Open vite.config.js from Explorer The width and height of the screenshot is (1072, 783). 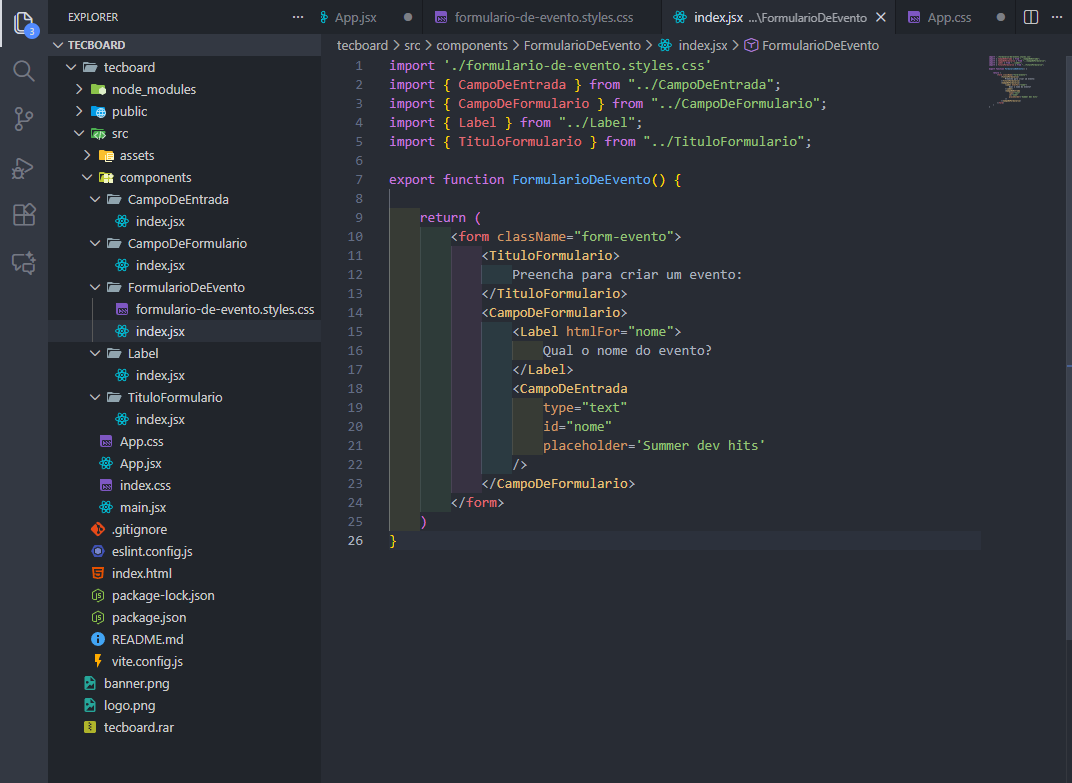(x=147, y=661)
